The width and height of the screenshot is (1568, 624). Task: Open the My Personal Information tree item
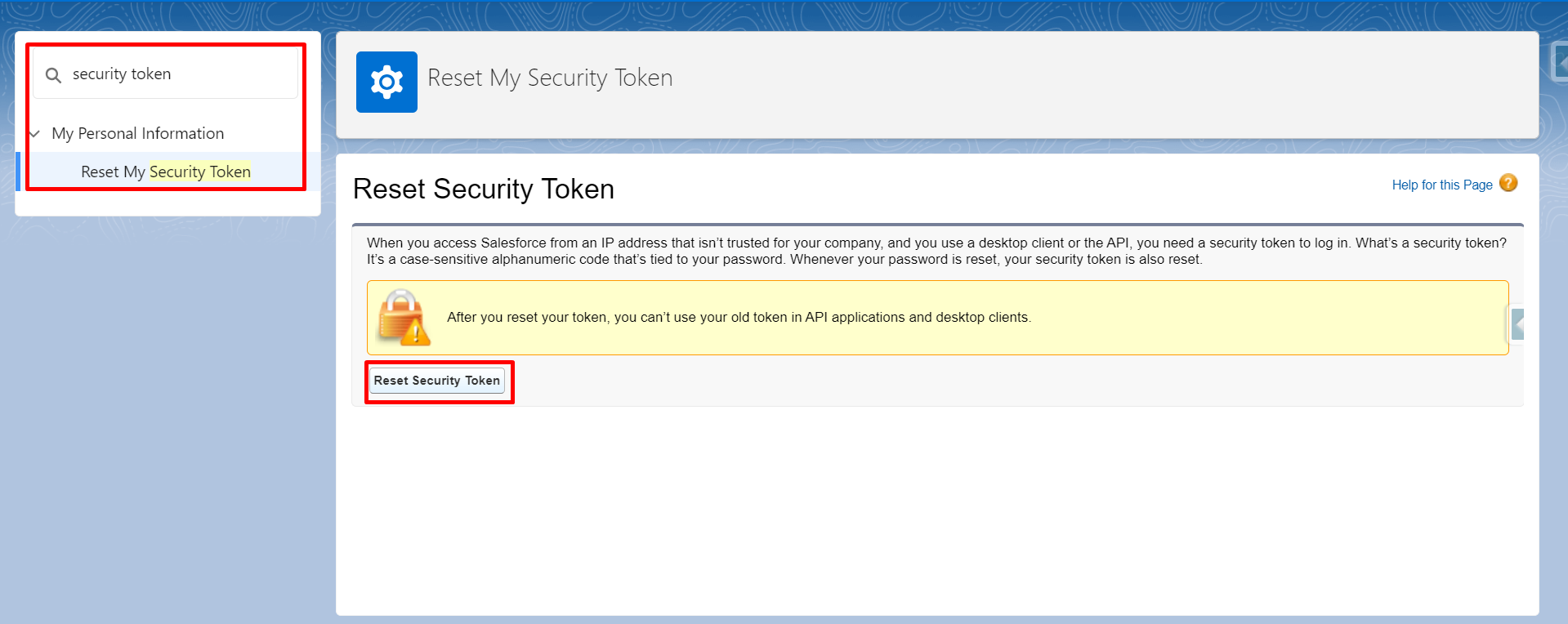click(137, 133)
